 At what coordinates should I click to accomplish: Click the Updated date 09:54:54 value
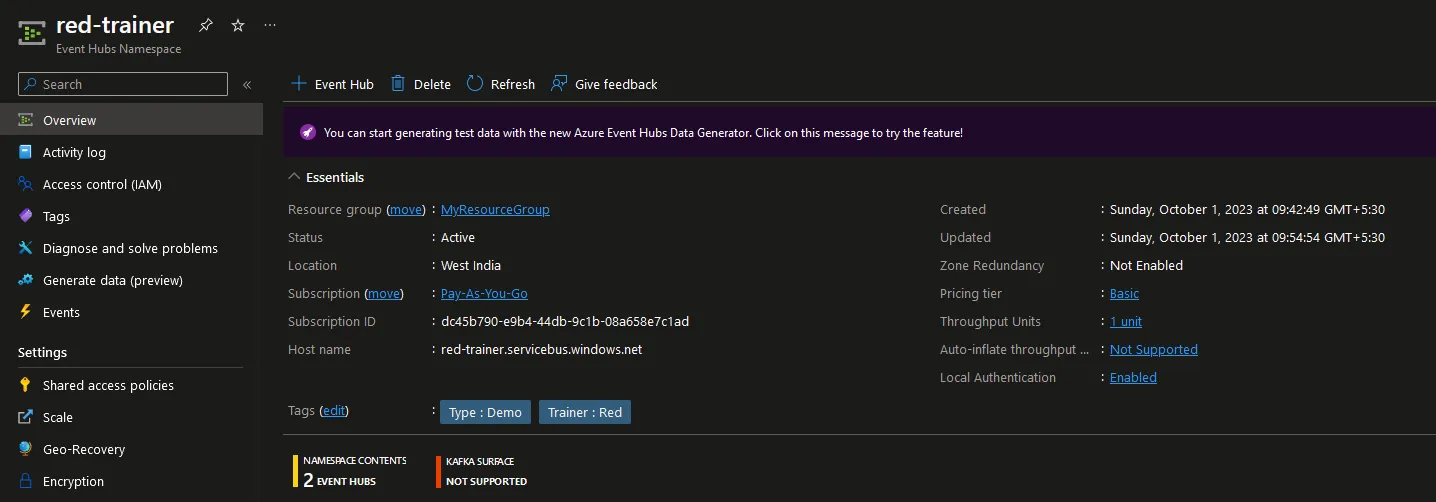click(1247, 237)
